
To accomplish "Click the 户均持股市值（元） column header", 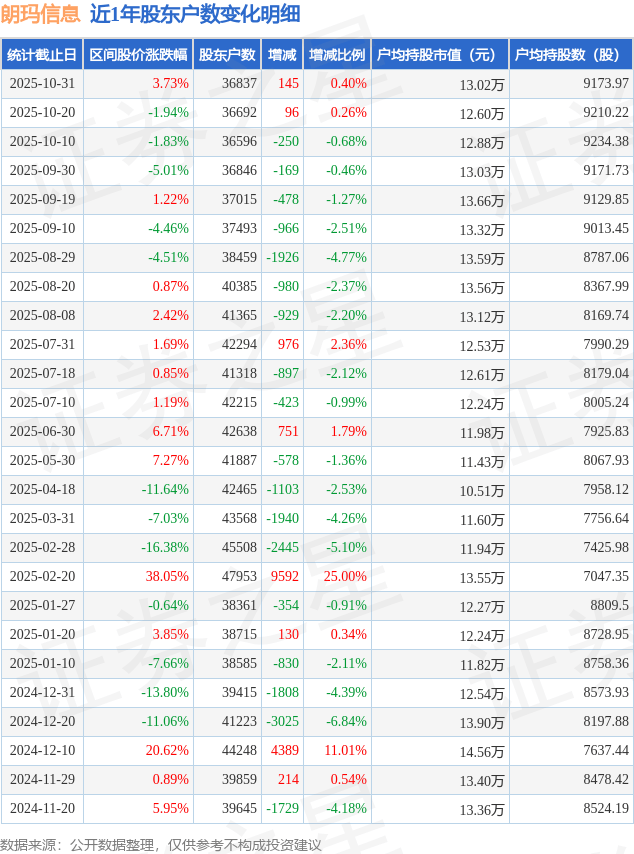I will [x=439, y=55].
